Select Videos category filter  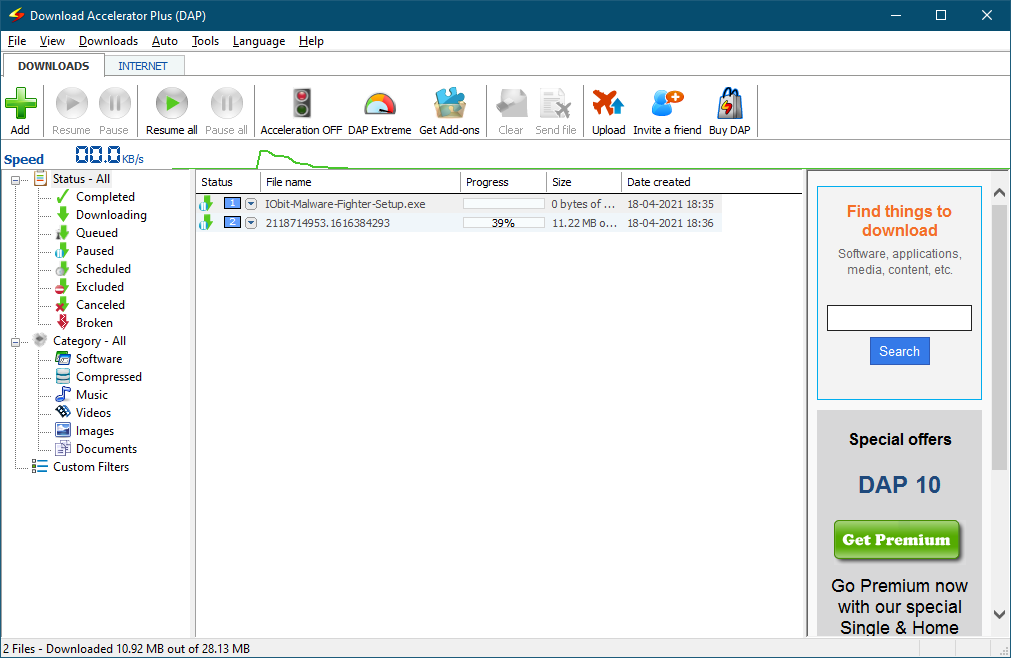point(93,414)
